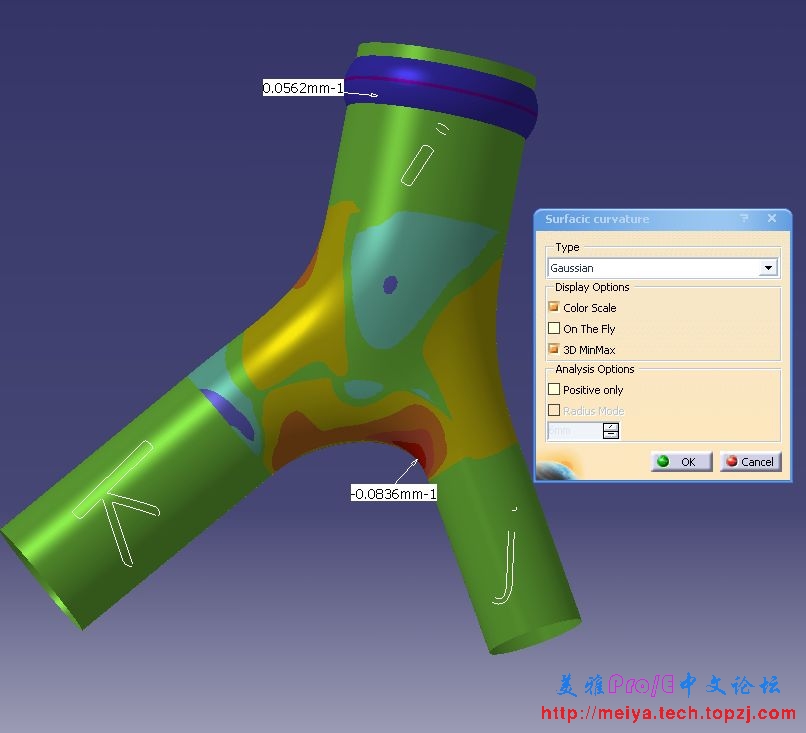Select the -0.0836mm-1 minimum curvature label
This screenshot has height=733, width=806.
coord(393,493)
